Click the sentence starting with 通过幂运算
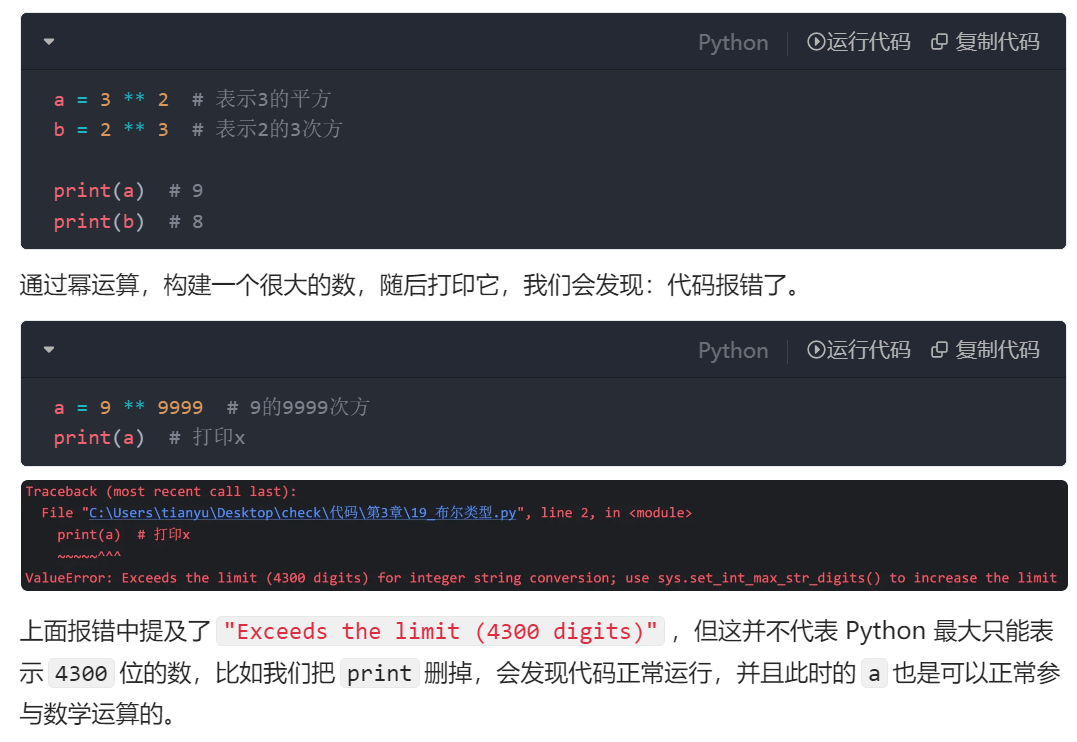Screen dimensions: 1077x742 (411, 284)
